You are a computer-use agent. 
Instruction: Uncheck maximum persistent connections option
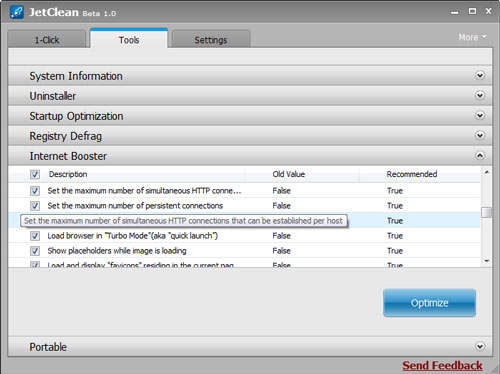tap(35, 206)
